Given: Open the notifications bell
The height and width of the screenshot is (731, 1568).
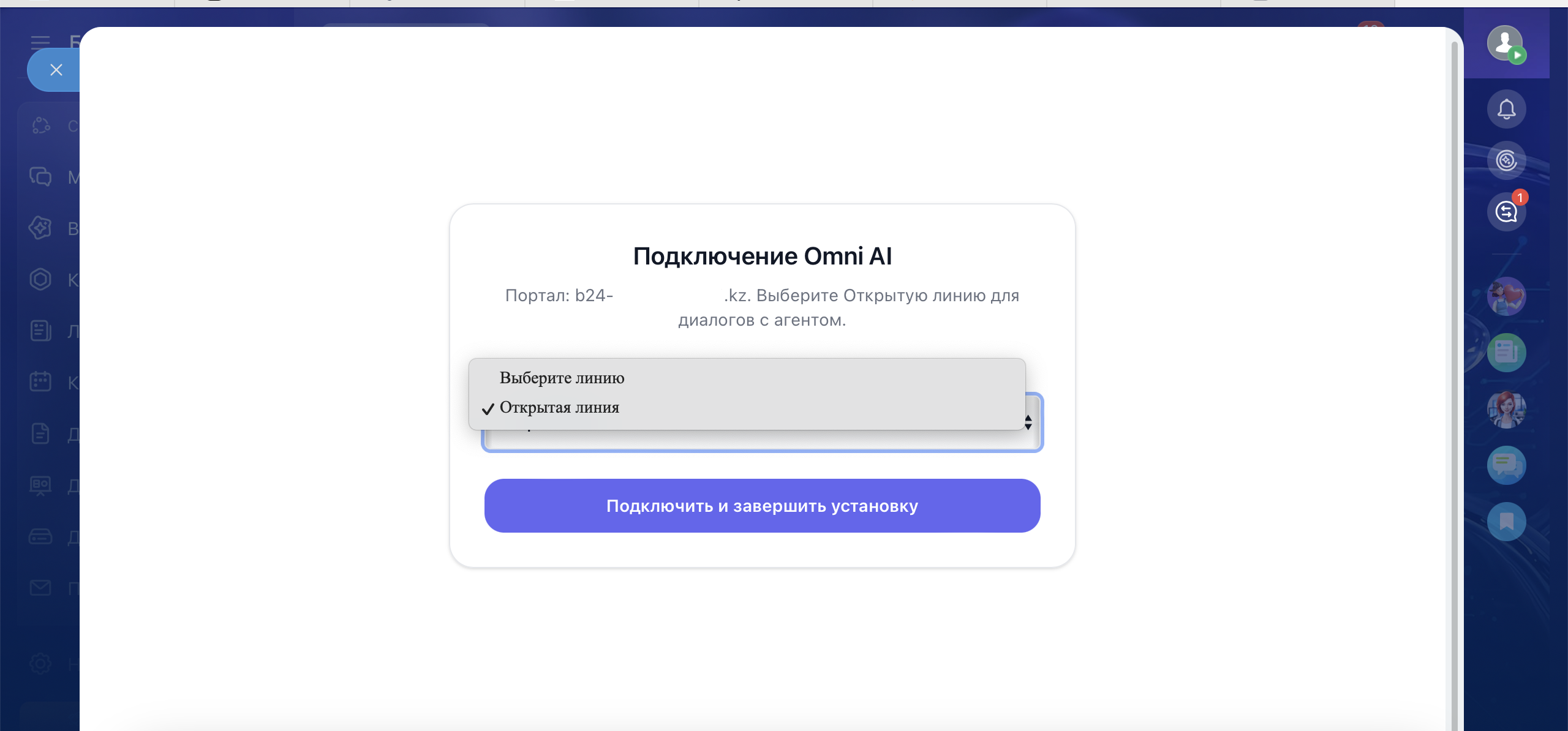Looking at the screenshot, I should click(1506, 110).
